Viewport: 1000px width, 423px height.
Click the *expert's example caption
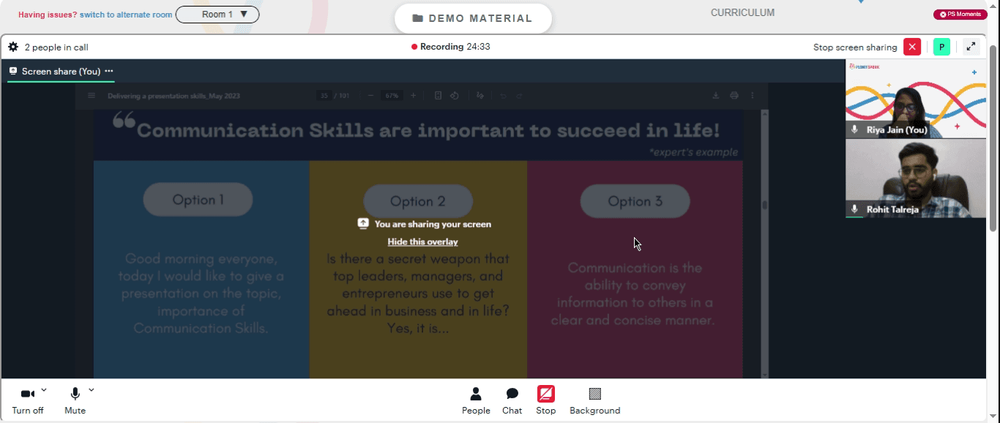693,152
